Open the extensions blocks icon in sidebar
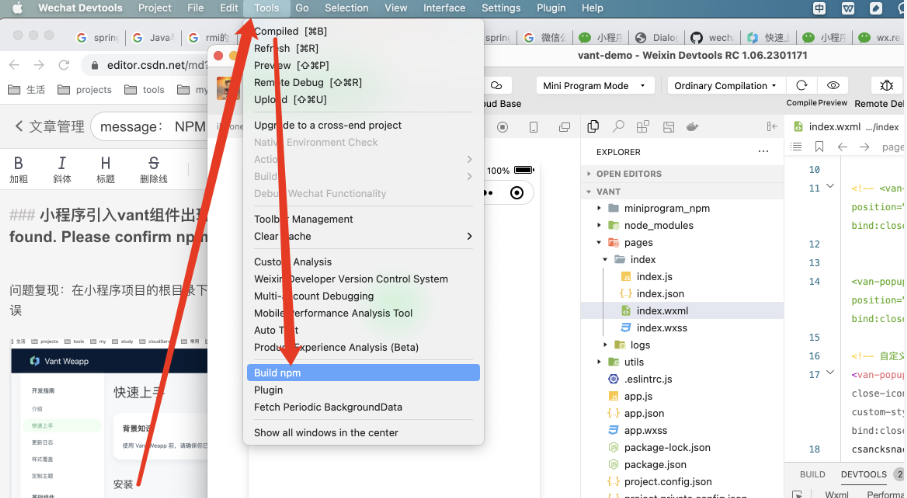Image resolution: width=907 pixels, height=498 pixels. 643,127
